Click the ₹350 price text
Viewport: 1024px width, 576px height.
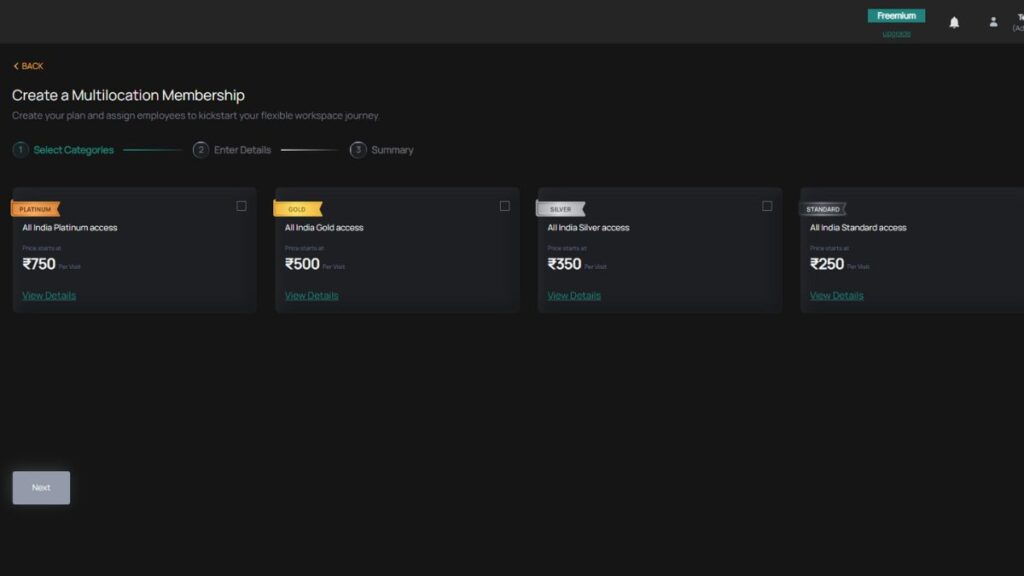[564, 264]
